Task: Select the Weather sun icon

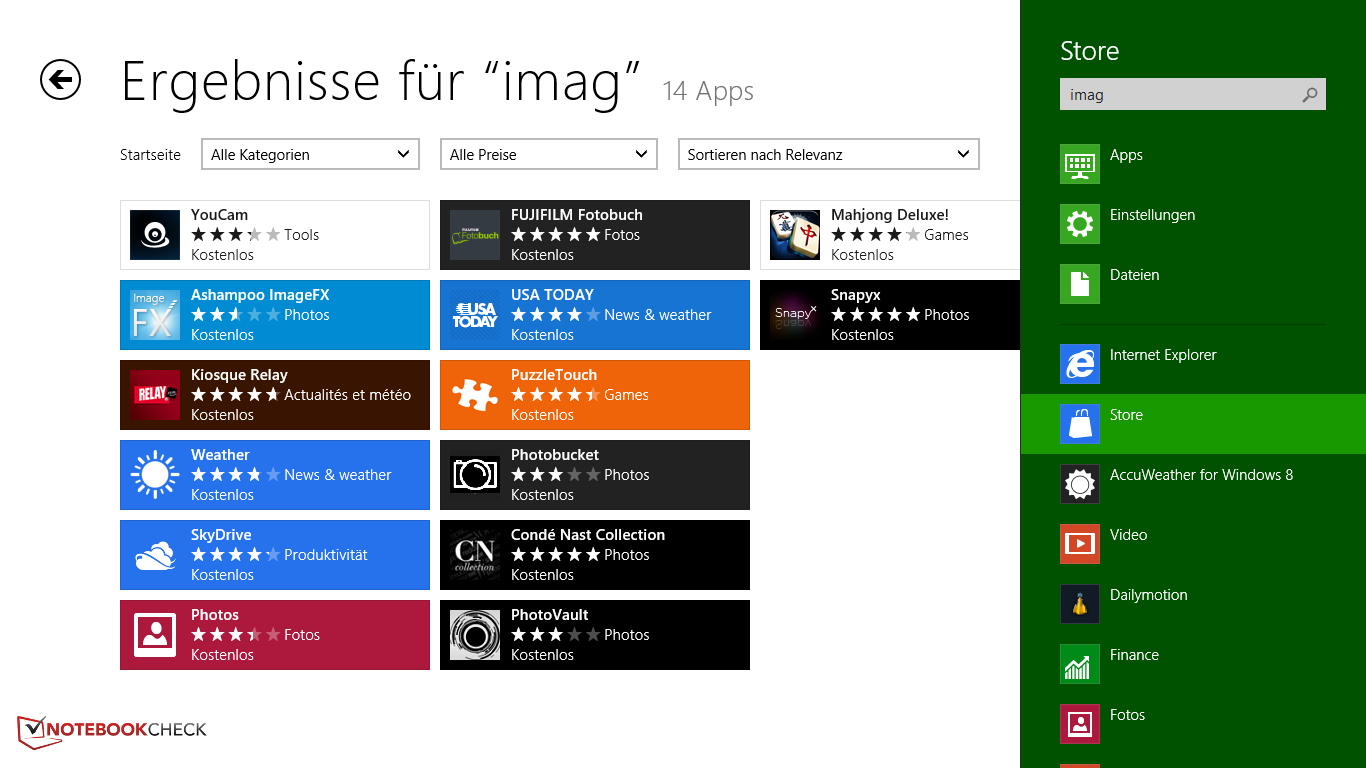Action: 155,475
